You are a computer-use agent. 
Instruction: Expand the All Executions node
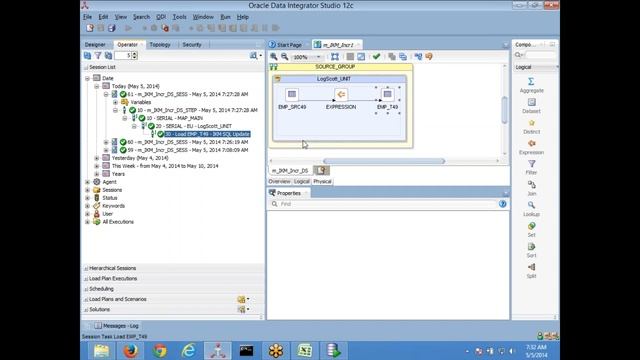click(x=87, y=222)
